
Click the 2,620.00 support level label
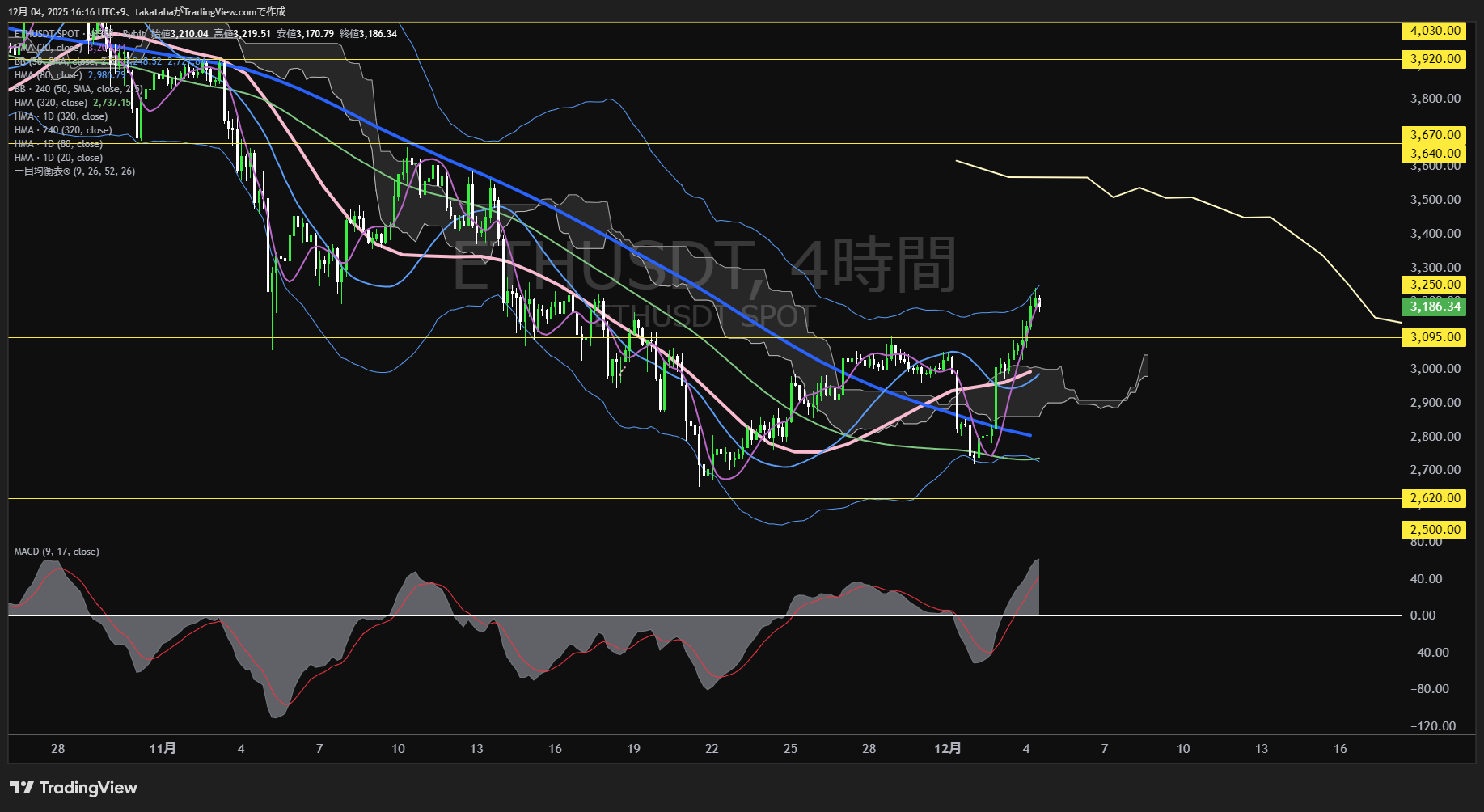pyautogui.click(x=1435, y=498)
